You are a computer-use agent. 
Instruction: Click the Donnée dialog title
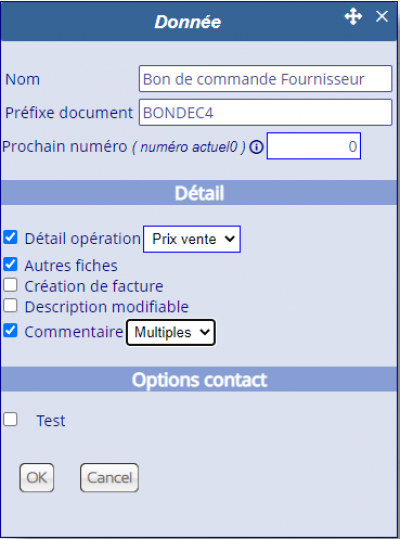(x=188, y=22)
